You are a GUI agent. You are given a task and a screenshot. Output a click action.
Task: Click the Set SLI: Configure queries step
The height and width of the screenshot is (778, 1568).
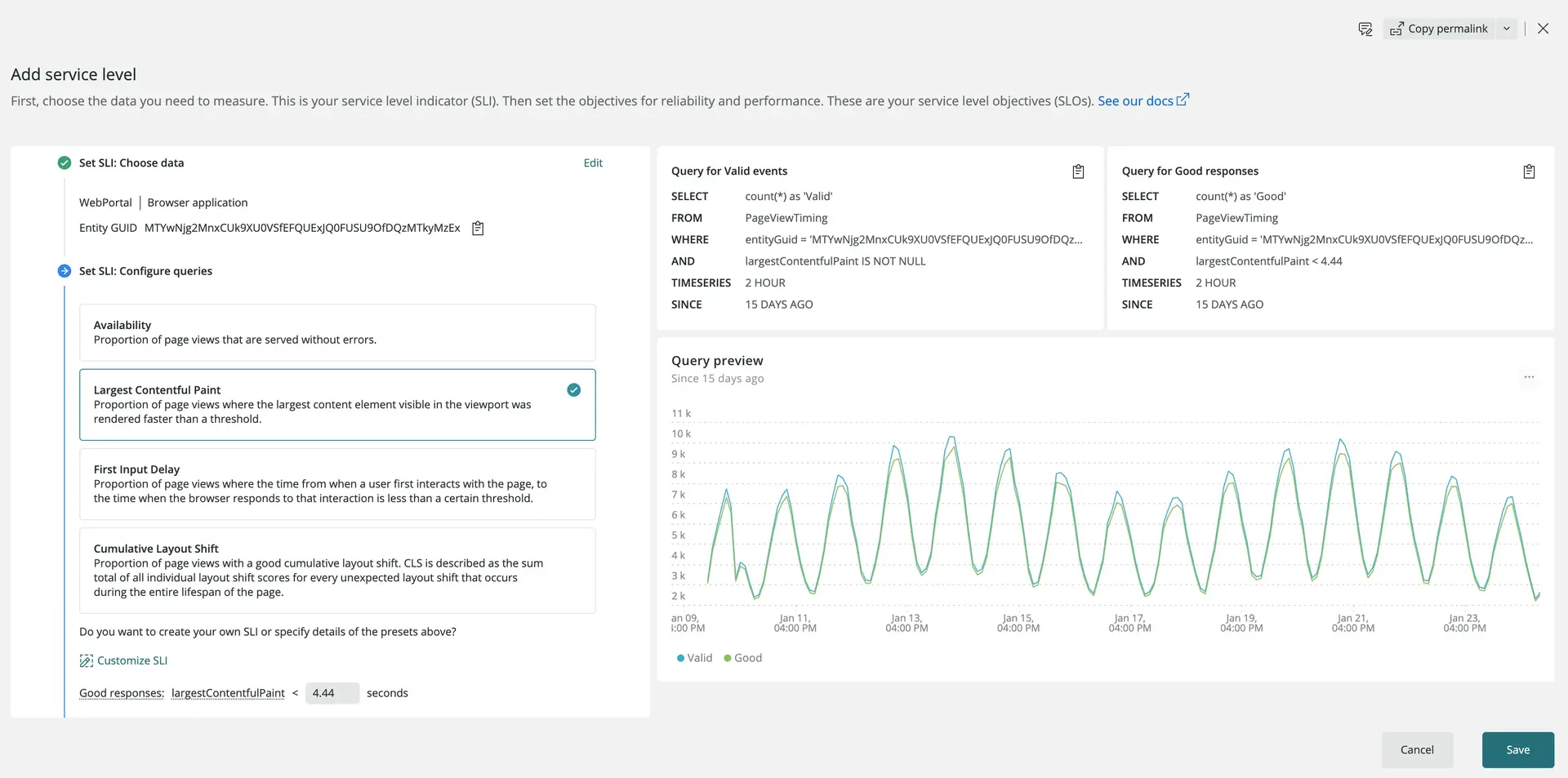tap(145, 271)
